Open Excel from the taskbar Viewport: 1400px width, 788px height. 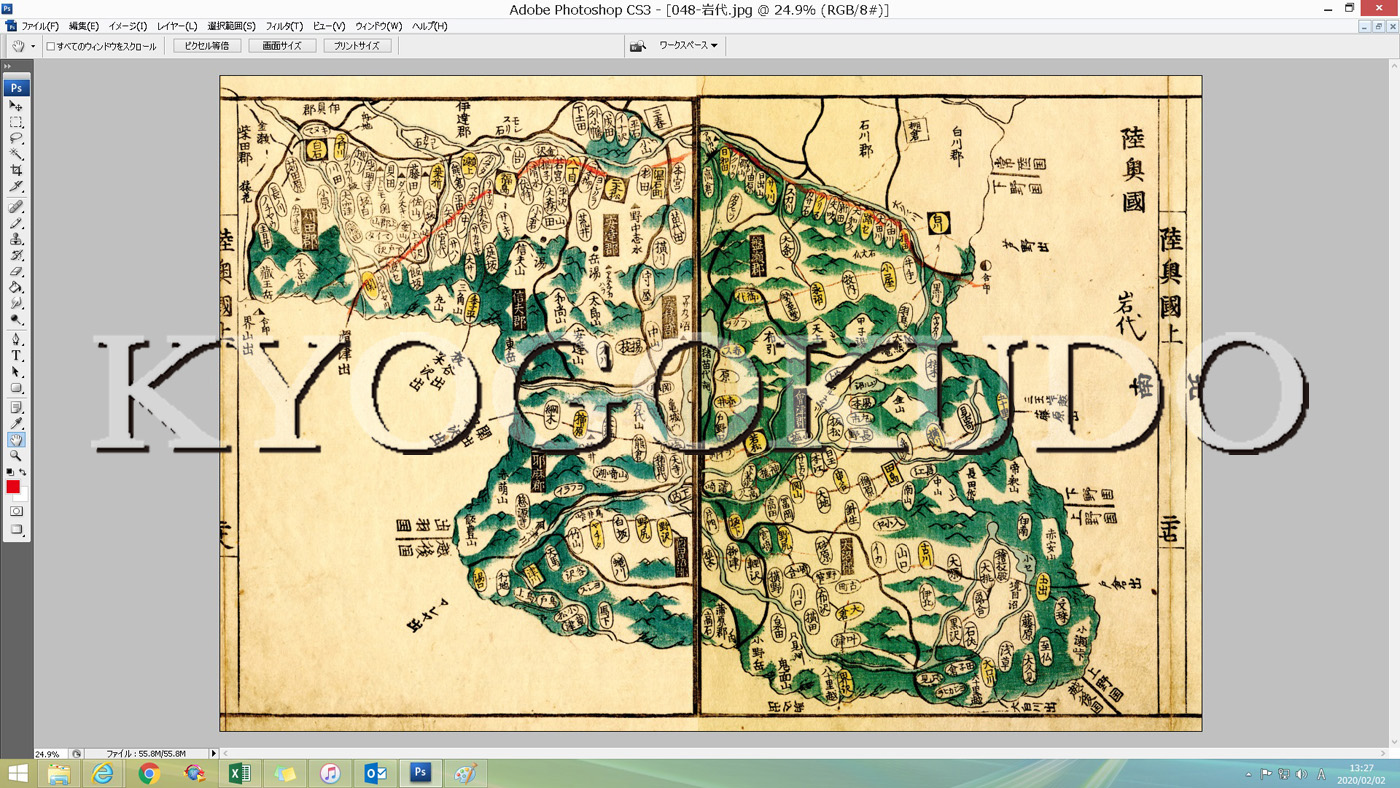[x=240, y=774]
